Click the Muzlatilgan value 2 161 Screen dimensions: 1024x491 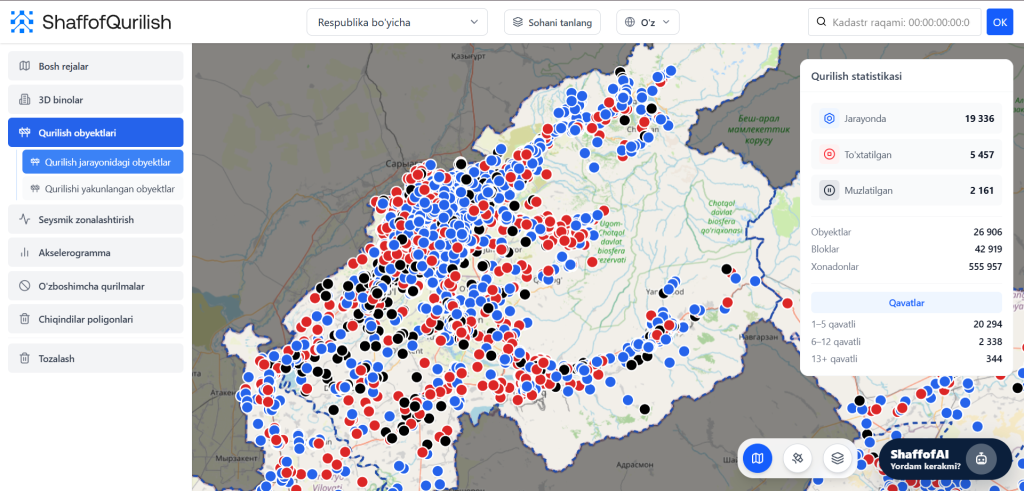click(982, 191)
